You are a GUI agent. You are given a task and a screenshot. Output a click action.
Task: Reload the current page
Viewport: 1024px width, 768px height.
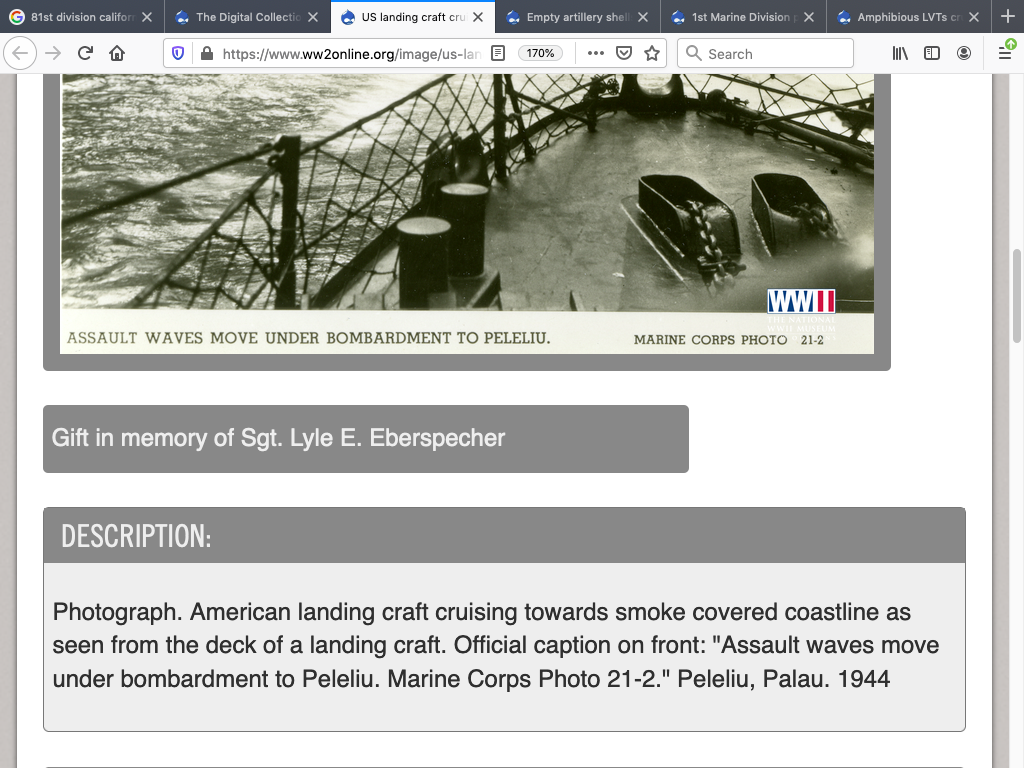tap(85, 53)
